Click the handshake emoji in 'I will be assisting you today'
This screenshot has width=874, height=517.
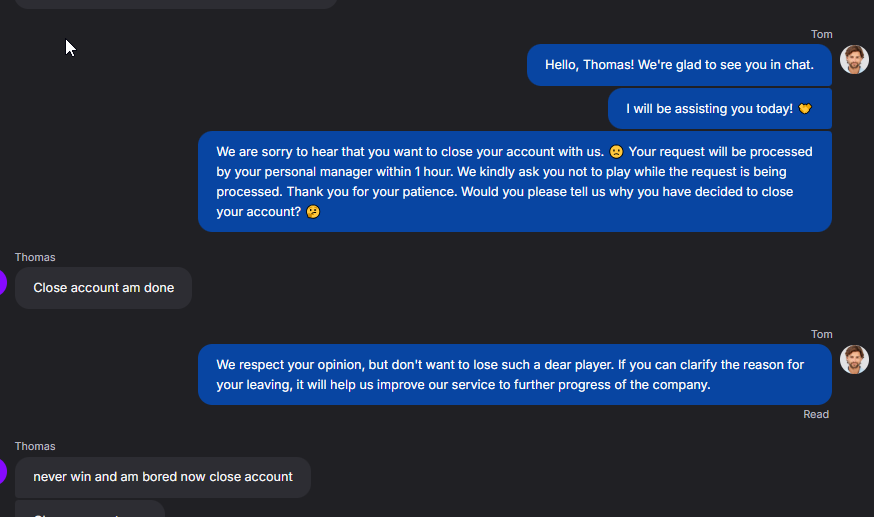click(x=805, y=109)
